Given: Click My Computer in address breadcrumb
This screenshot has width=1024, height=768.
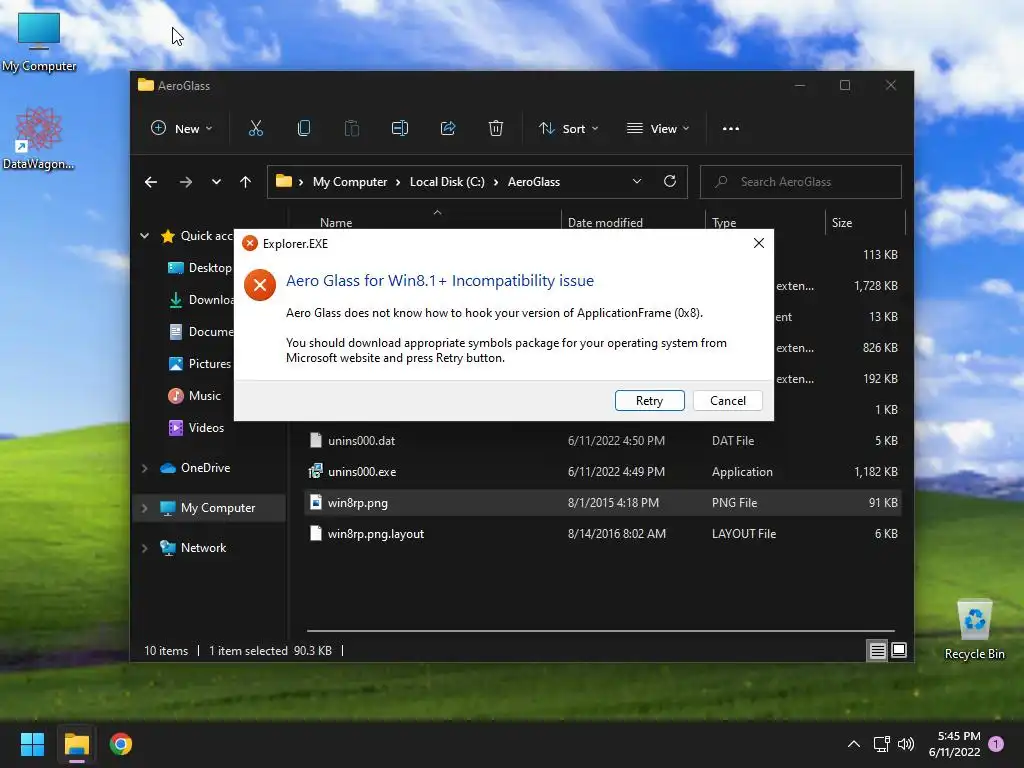Looking at the screenshot, I should tap(350, 182).
